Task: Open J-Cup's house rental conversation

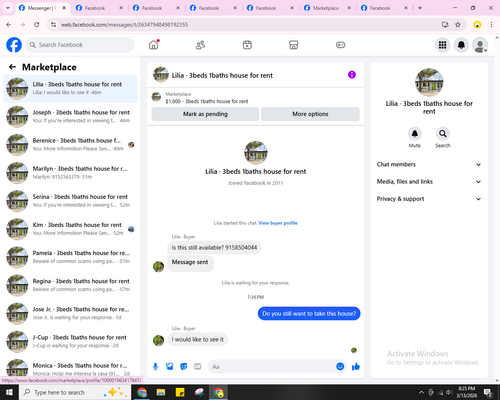Action: pyautogui.click(x=70, y=341)
